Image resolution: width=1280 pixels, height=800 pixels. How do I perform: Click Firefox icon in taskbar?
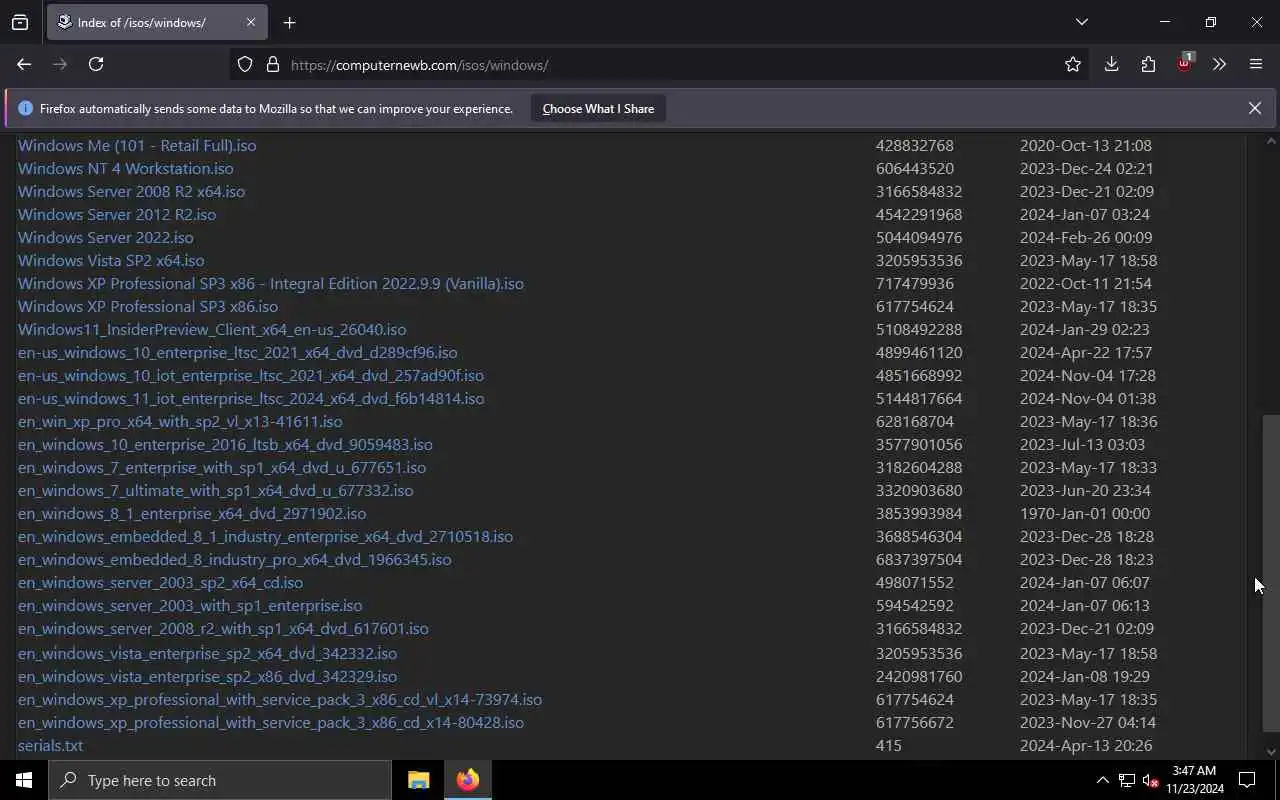click(468, 780)
